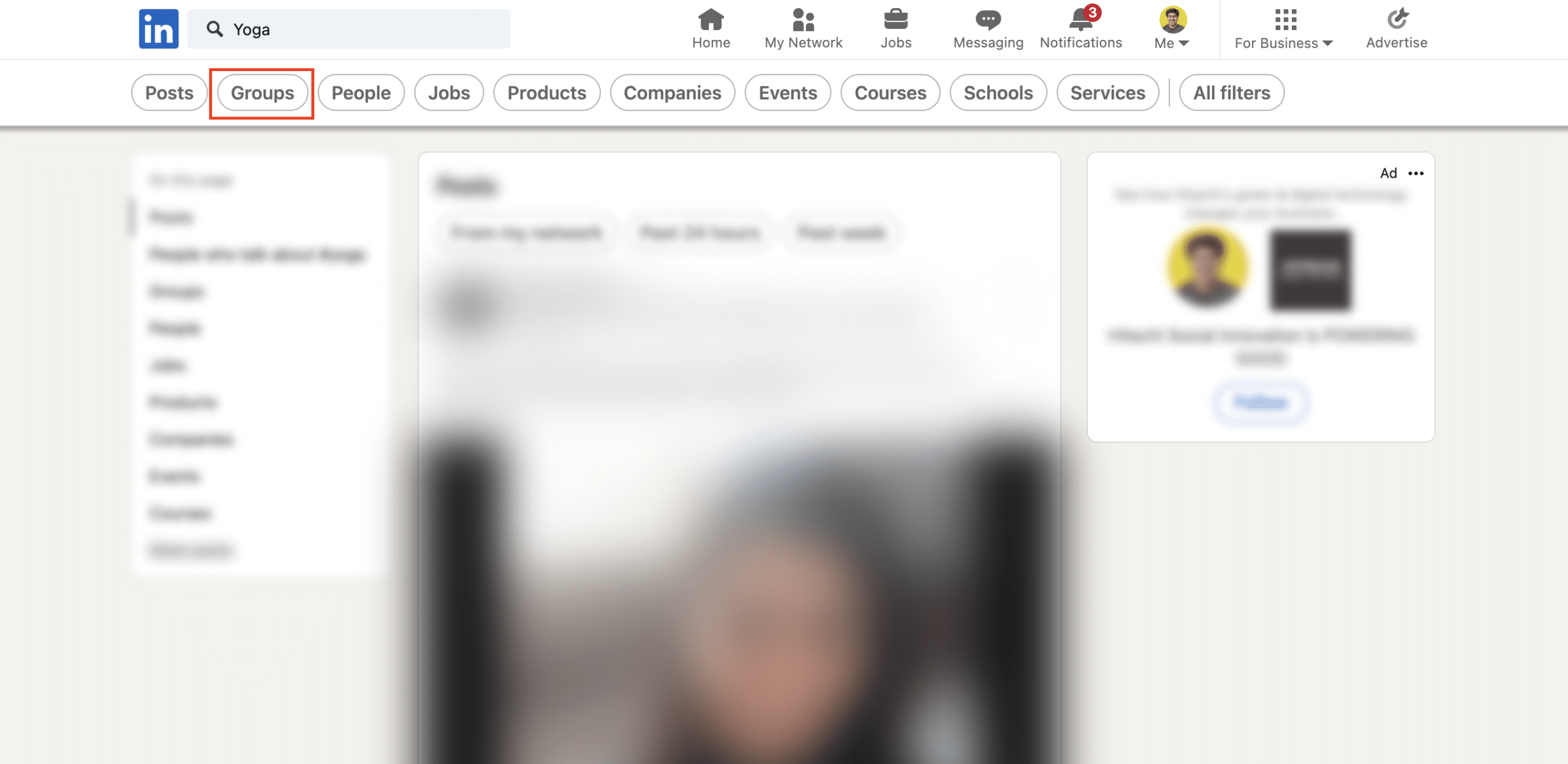The height and width of the screenshot is (764, 1568).
Task: Expand the For Business dropdown
Action: [1284, 29]
